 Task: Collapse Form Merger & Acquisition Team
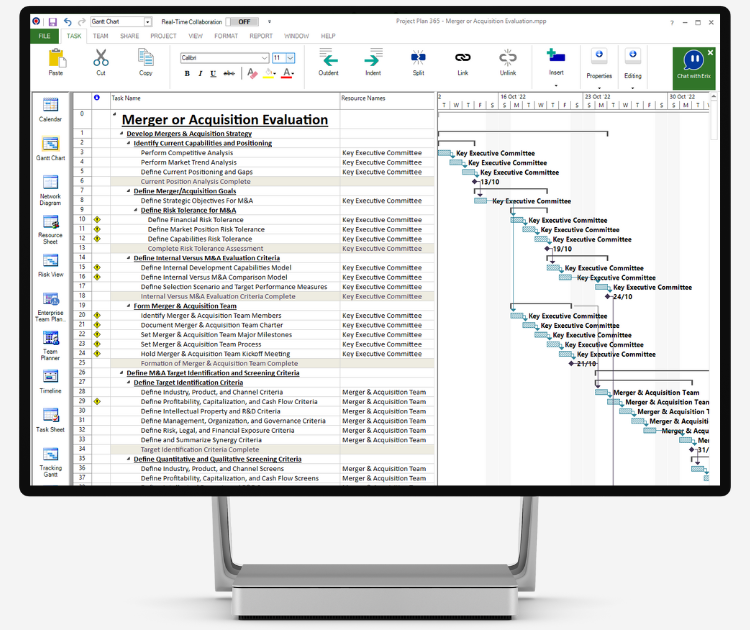129,306
